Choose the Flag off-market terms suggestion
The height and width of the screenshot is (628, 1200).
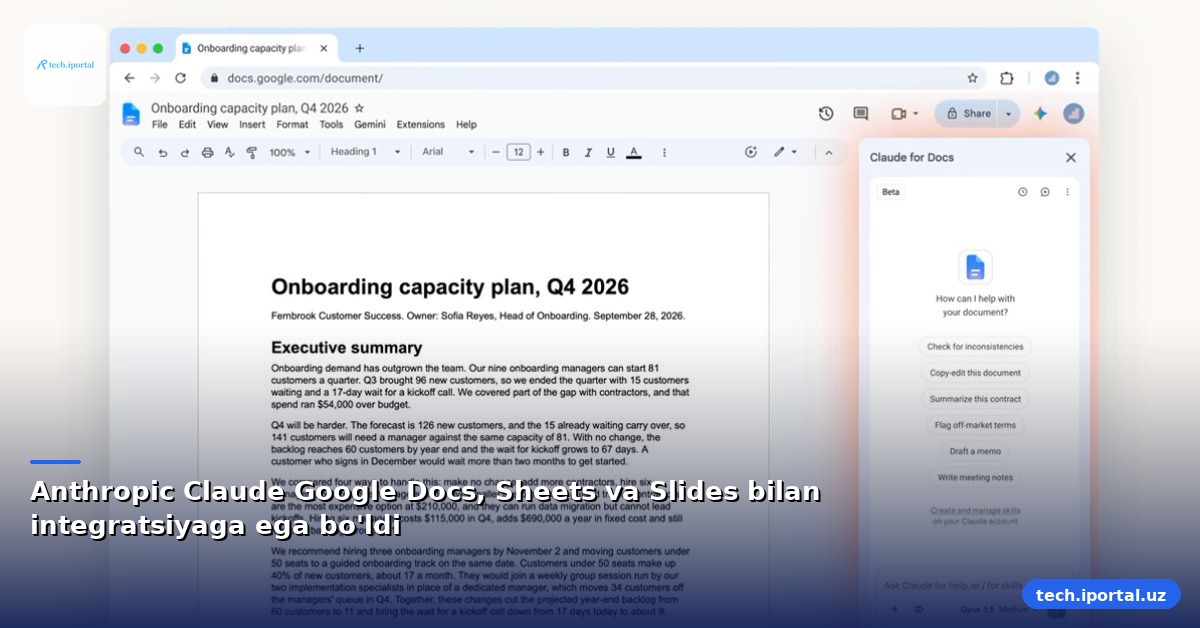[975, 425]
